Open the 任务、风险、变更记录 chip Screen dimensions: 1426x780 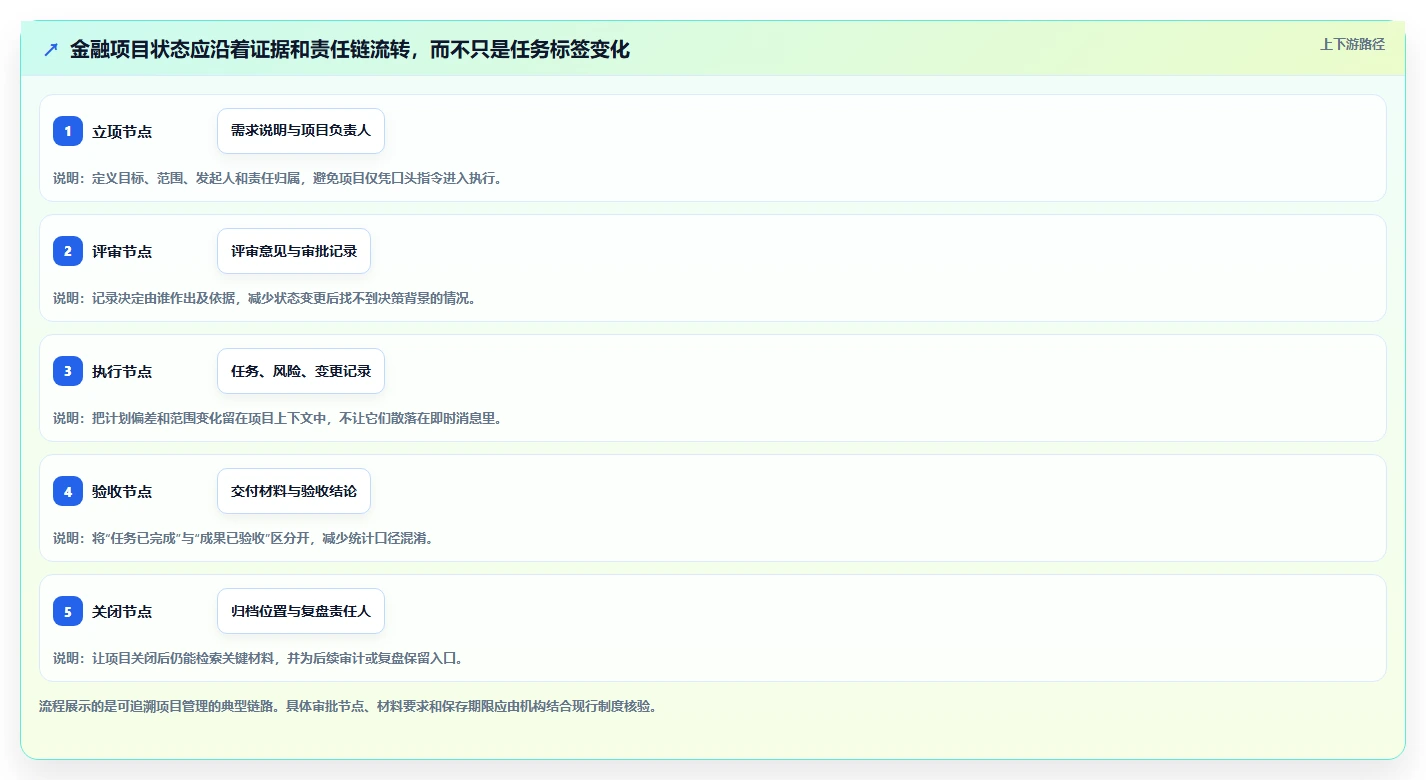click(x=301, y=371)
